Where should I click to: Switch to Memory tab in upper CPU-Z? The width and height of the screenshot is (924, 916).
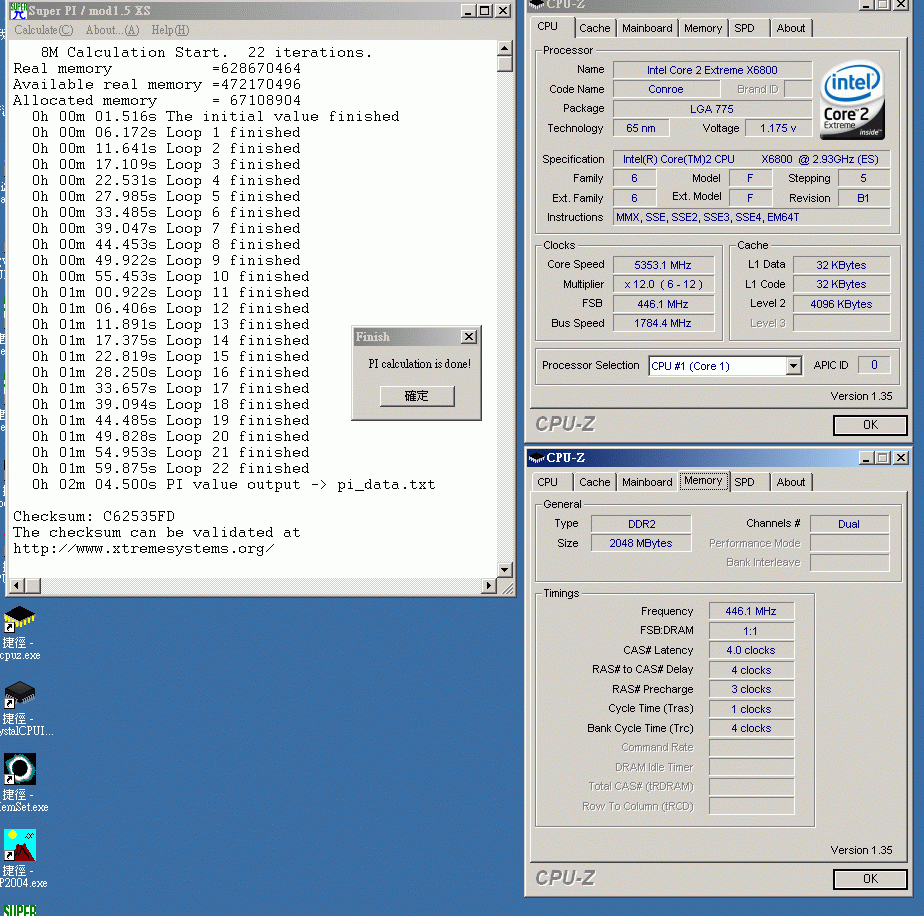pyautogui.click(x=702, y=28)
